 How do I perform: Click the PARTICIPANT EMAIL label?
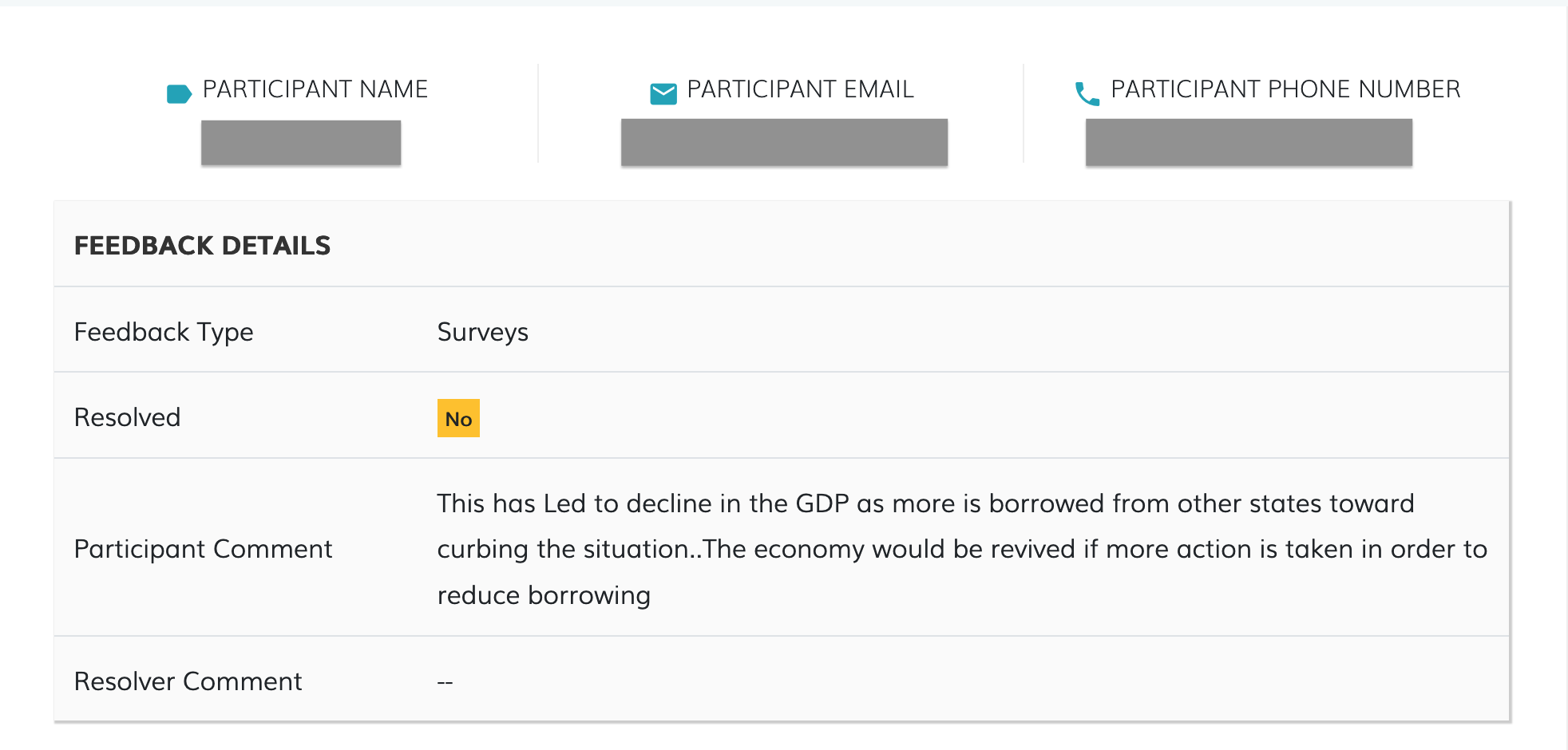tap(800, 89)
